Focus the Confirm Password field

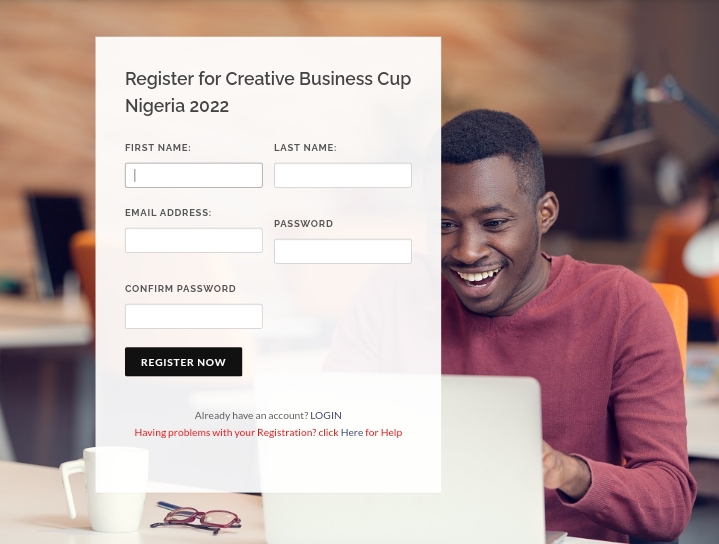(x=194, y=316)
